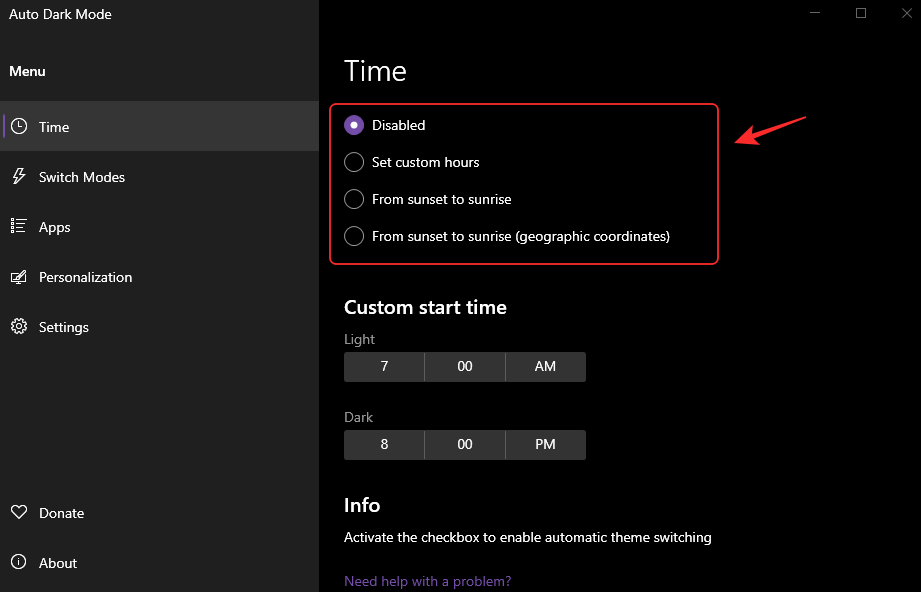Change the Dark hour field showing 8

pos(384,444)
